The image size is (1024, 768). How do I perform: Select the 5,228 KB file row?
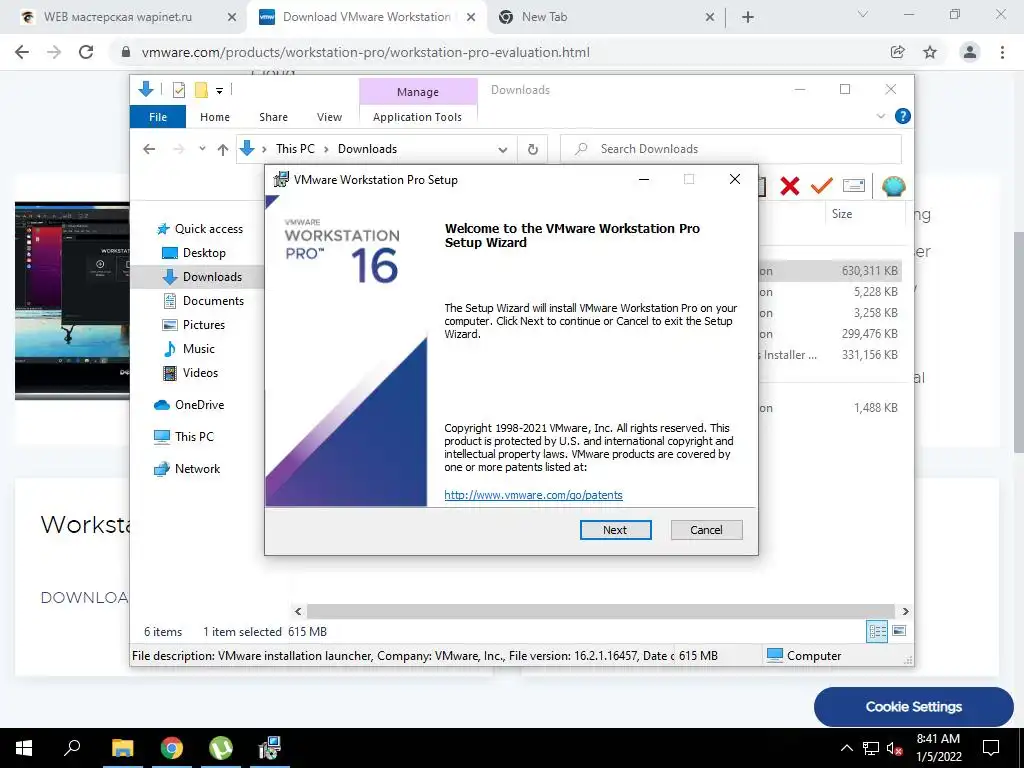(830, 292)
